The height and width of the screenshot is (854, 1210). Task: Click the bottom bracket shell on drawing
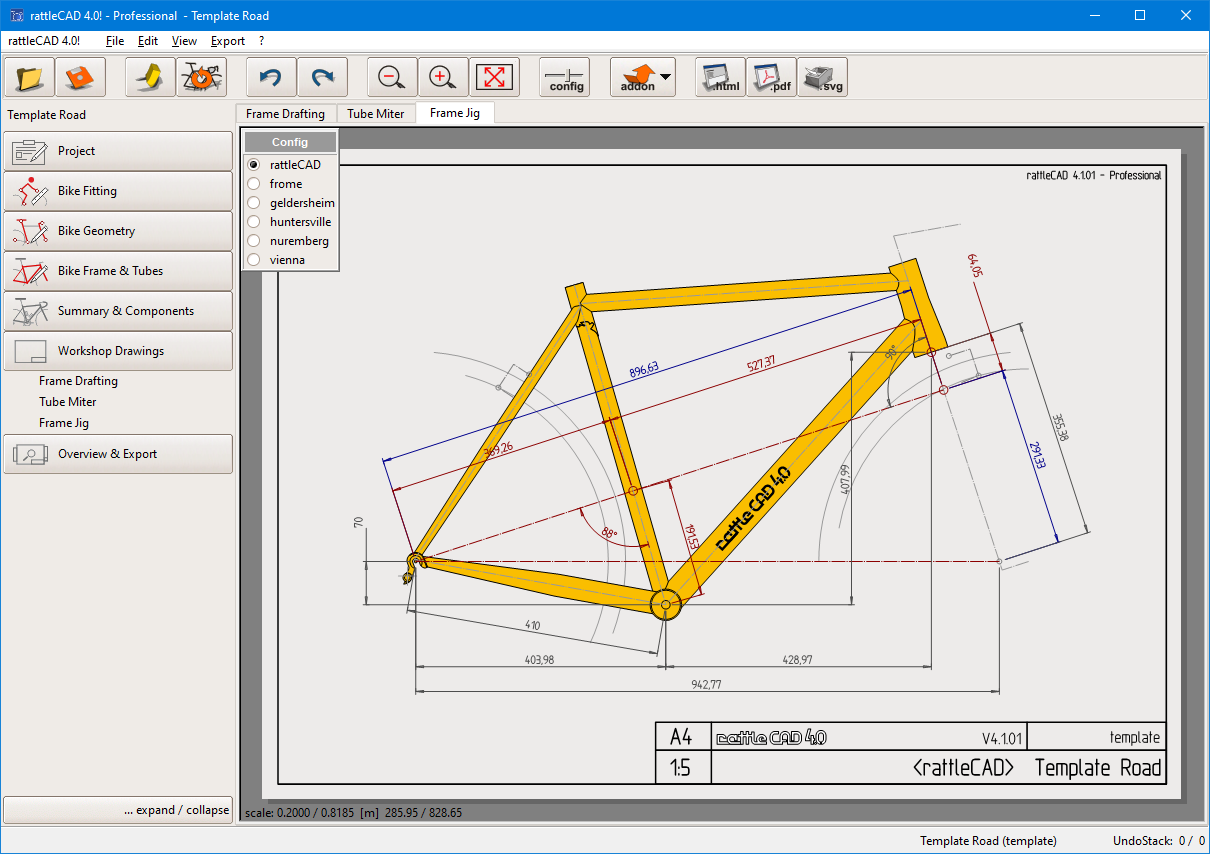665,604
